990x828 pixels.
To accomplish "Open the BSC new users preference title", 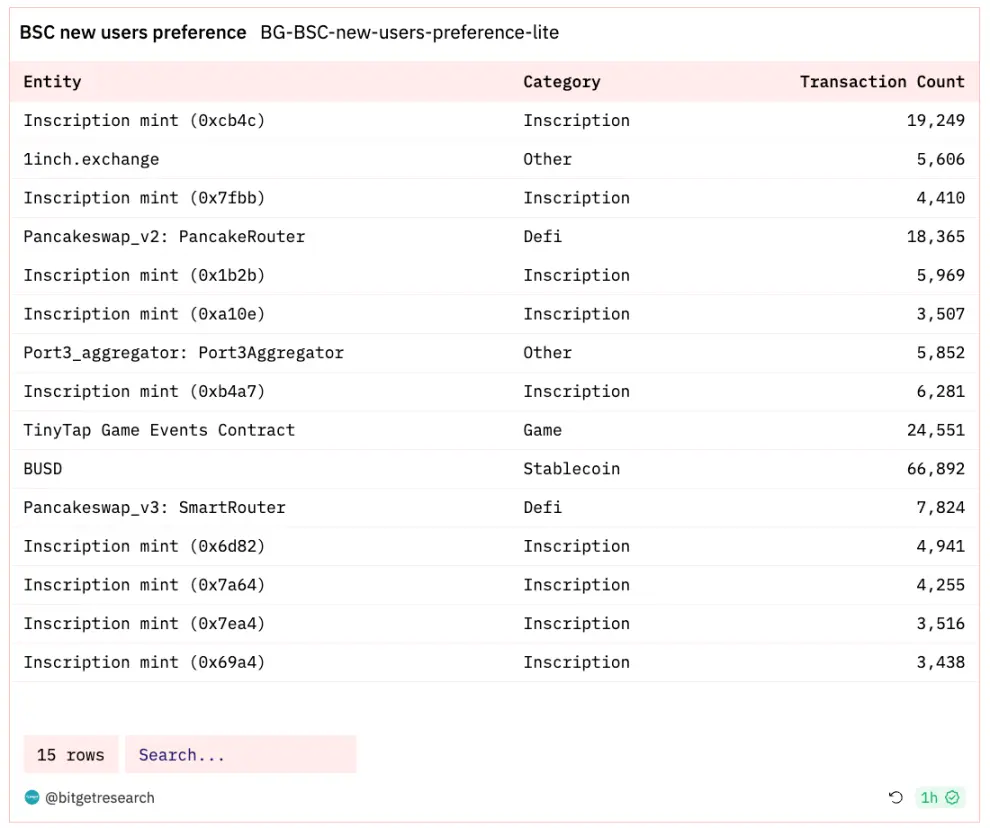I will coord(133,33).
